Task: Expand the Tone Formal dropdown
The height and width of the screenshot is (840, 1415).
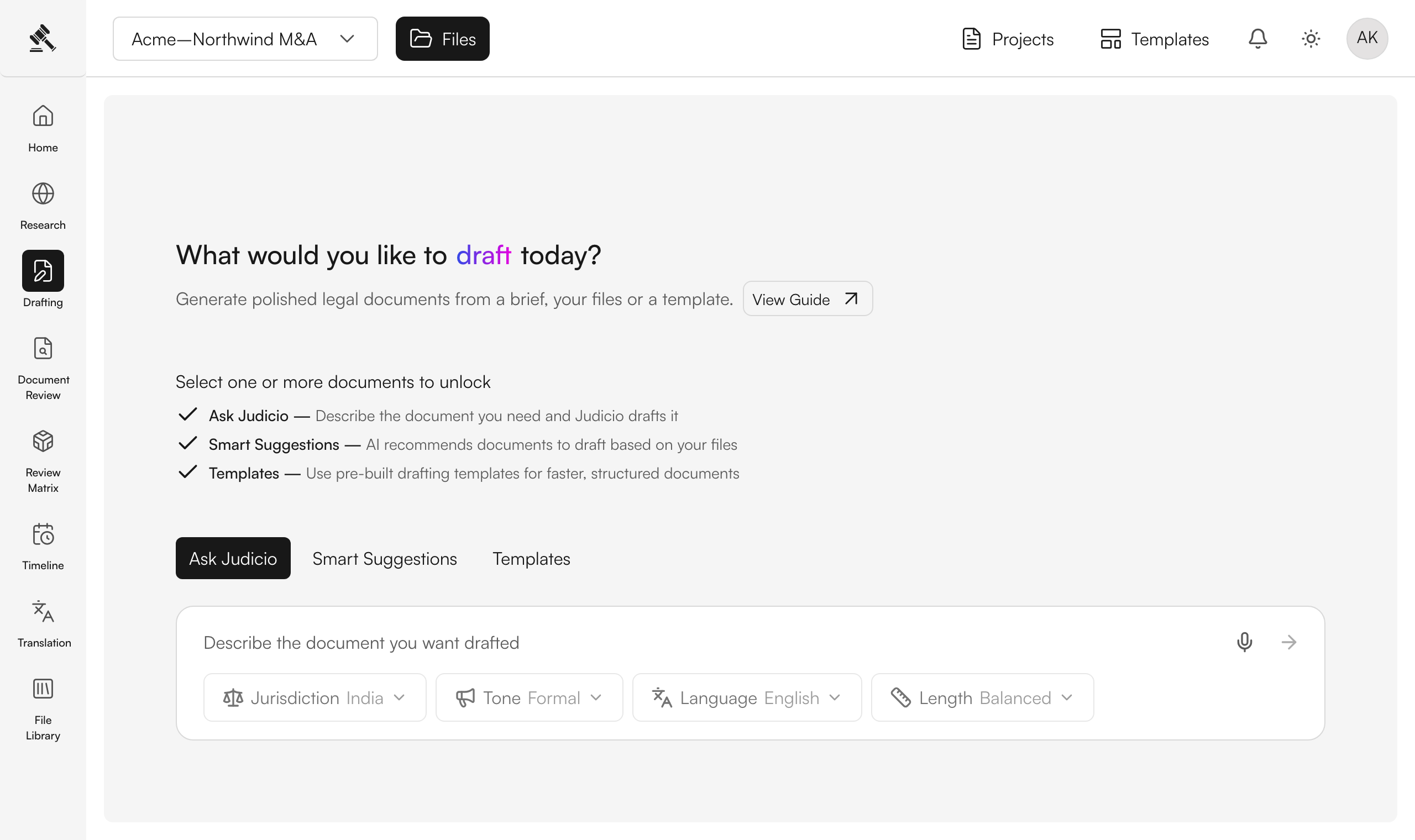Action: pos(529,697)
